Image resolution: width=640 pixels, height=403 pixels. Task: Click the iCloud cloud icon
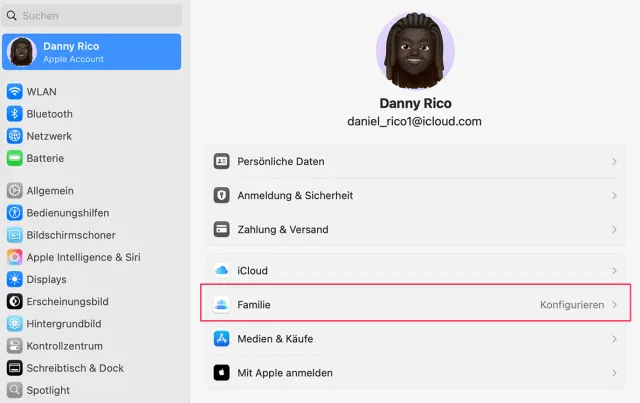coord(222,270)
